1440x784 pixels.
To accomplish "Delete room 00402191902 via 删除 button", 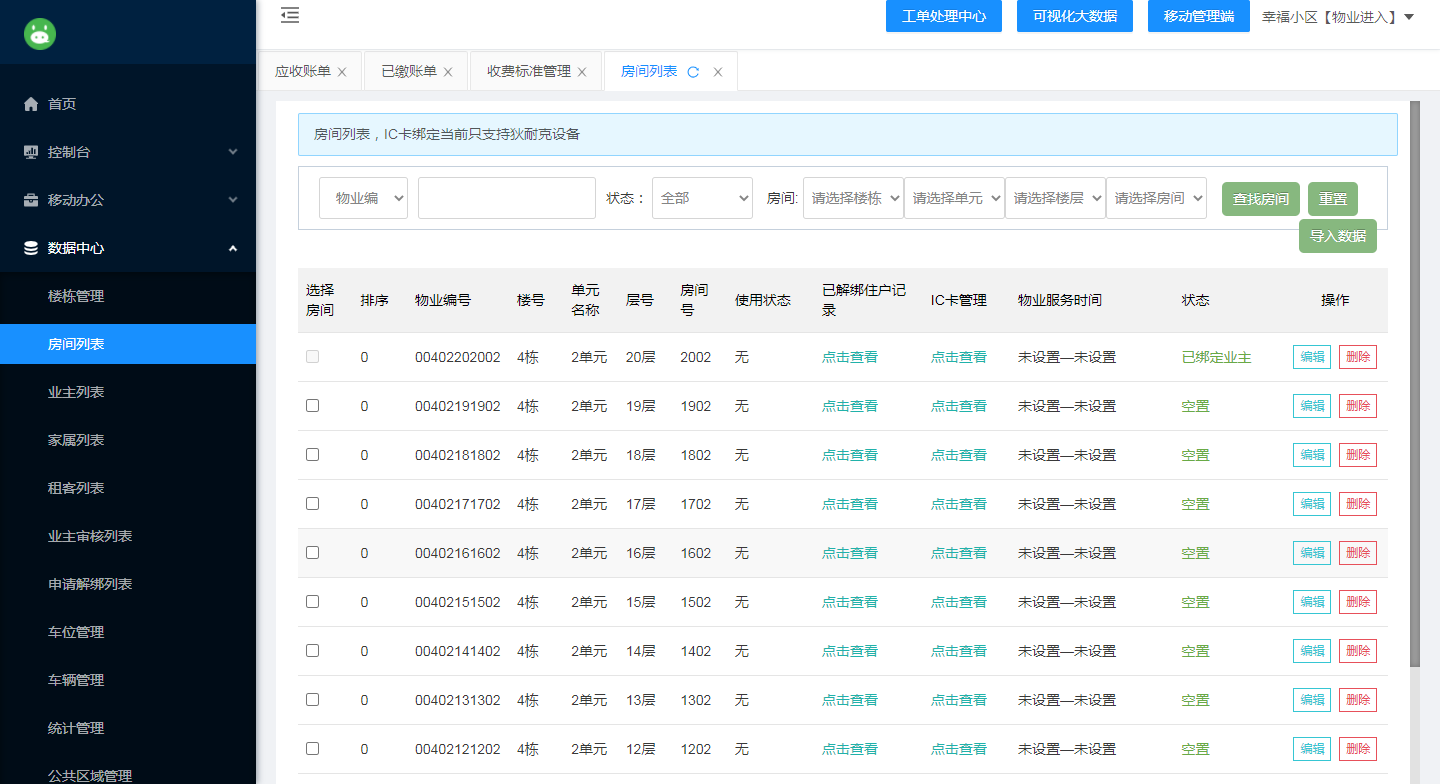I will tap(1358, 406).
